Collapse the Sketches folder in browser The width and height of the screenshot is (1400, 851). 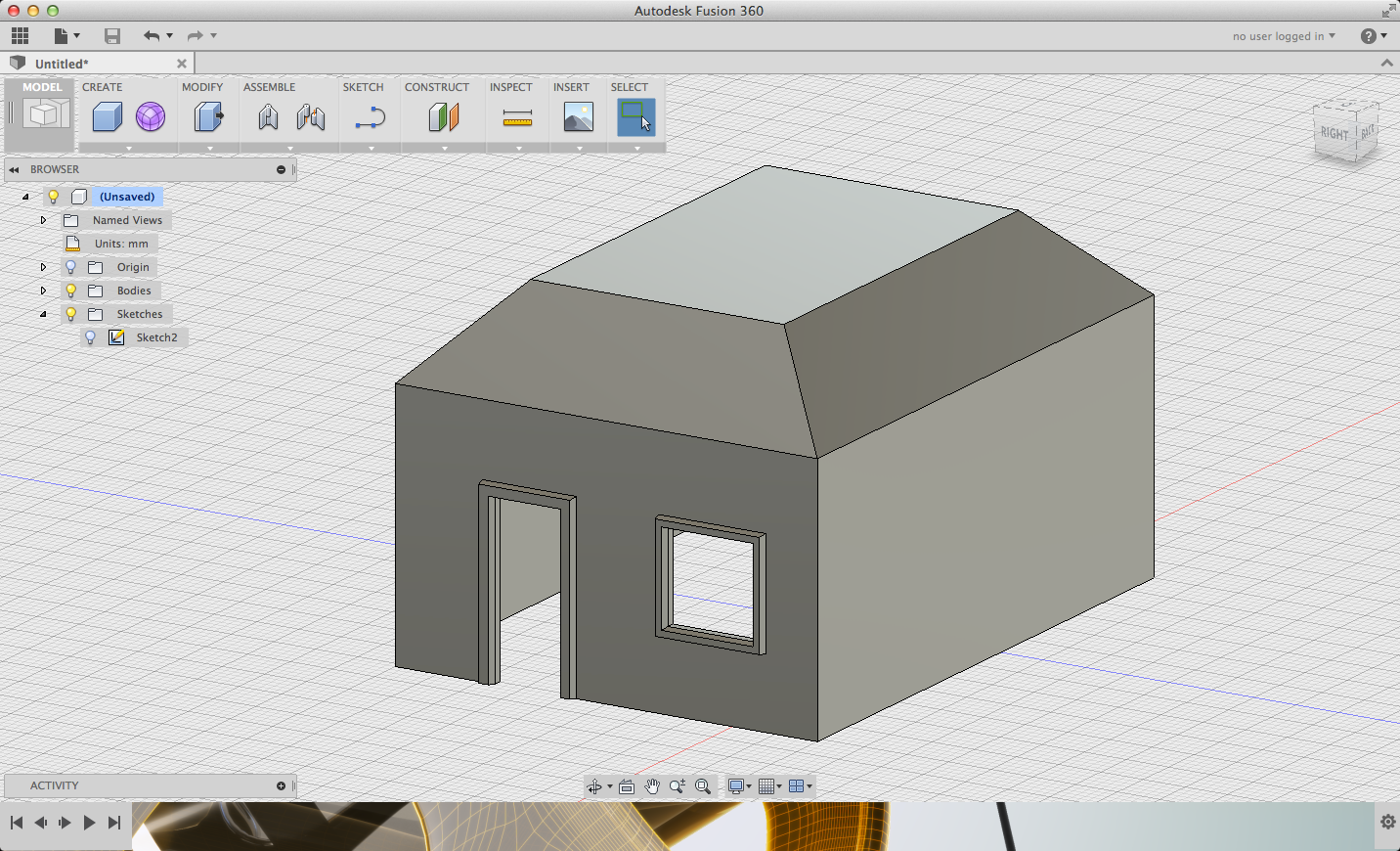(43, 314)
